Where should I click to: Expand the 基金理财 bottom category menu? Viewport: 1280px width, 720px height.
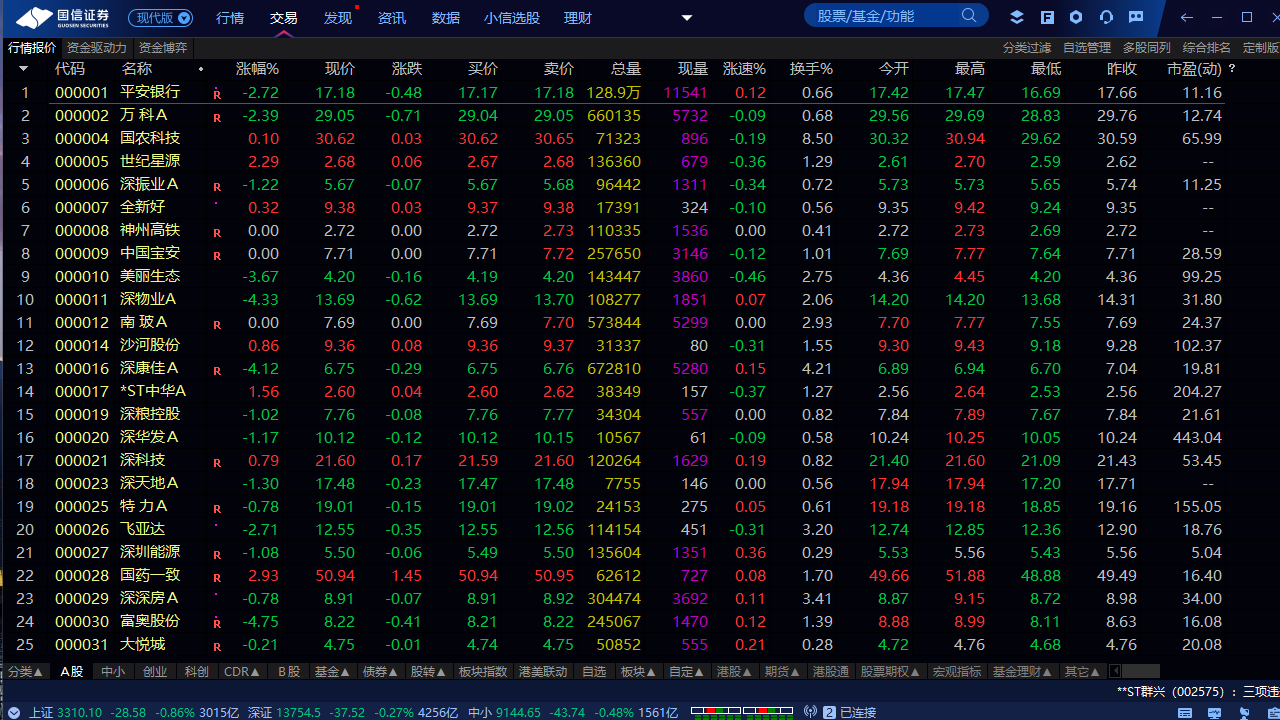[1022, 671]
